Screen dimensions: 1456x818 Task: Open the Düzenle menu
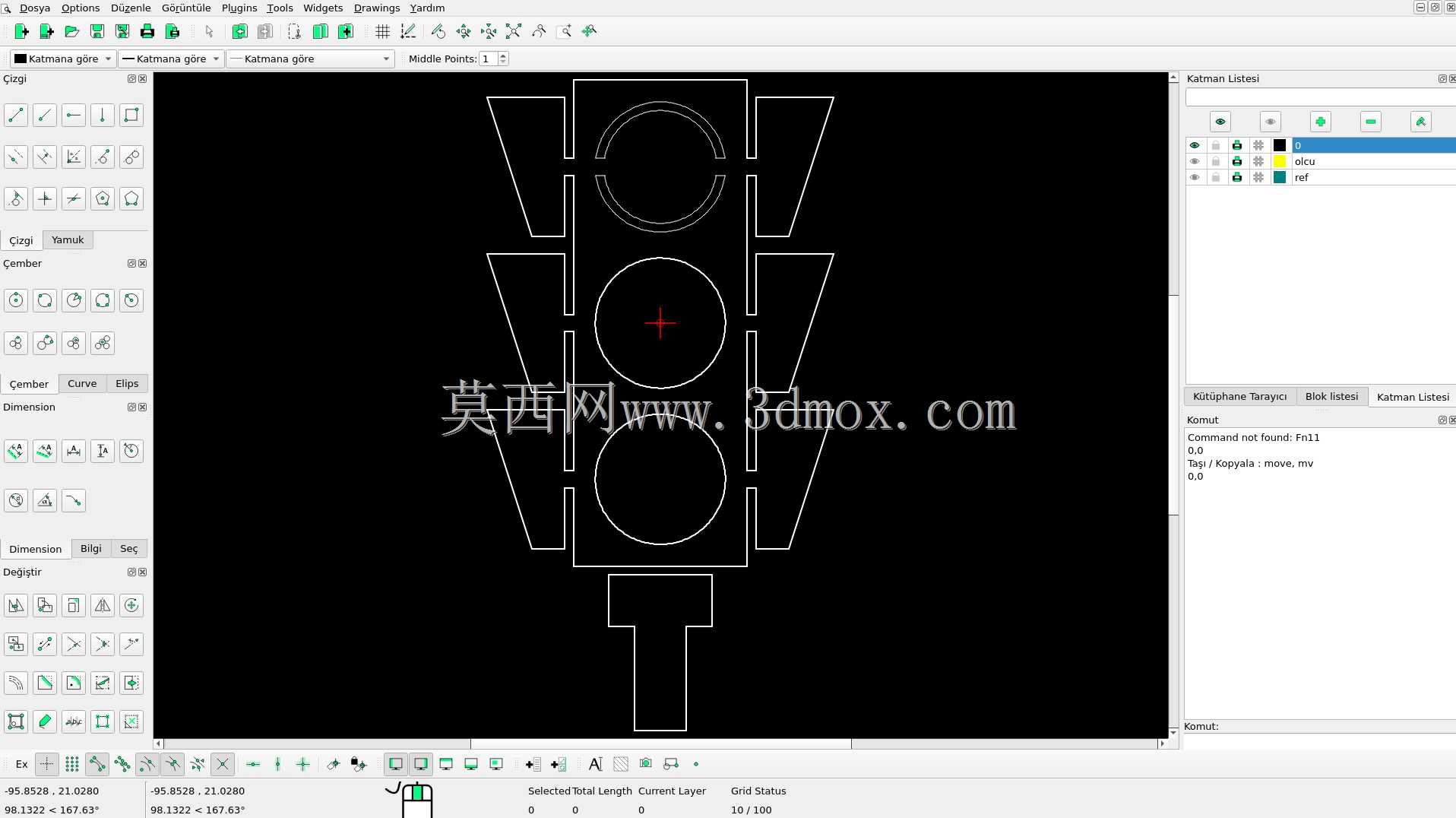click(x=131, y=8)
